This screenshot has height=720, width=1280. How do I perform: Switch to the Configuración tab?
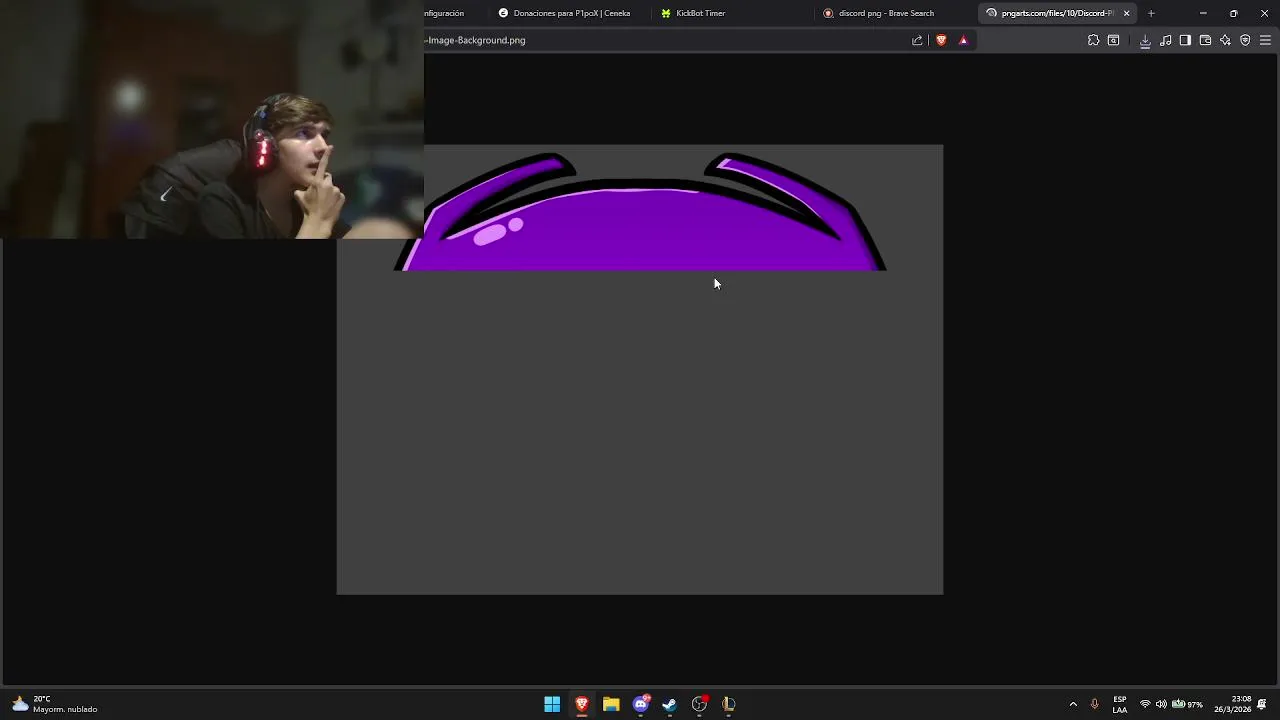[x=455, y=13]
